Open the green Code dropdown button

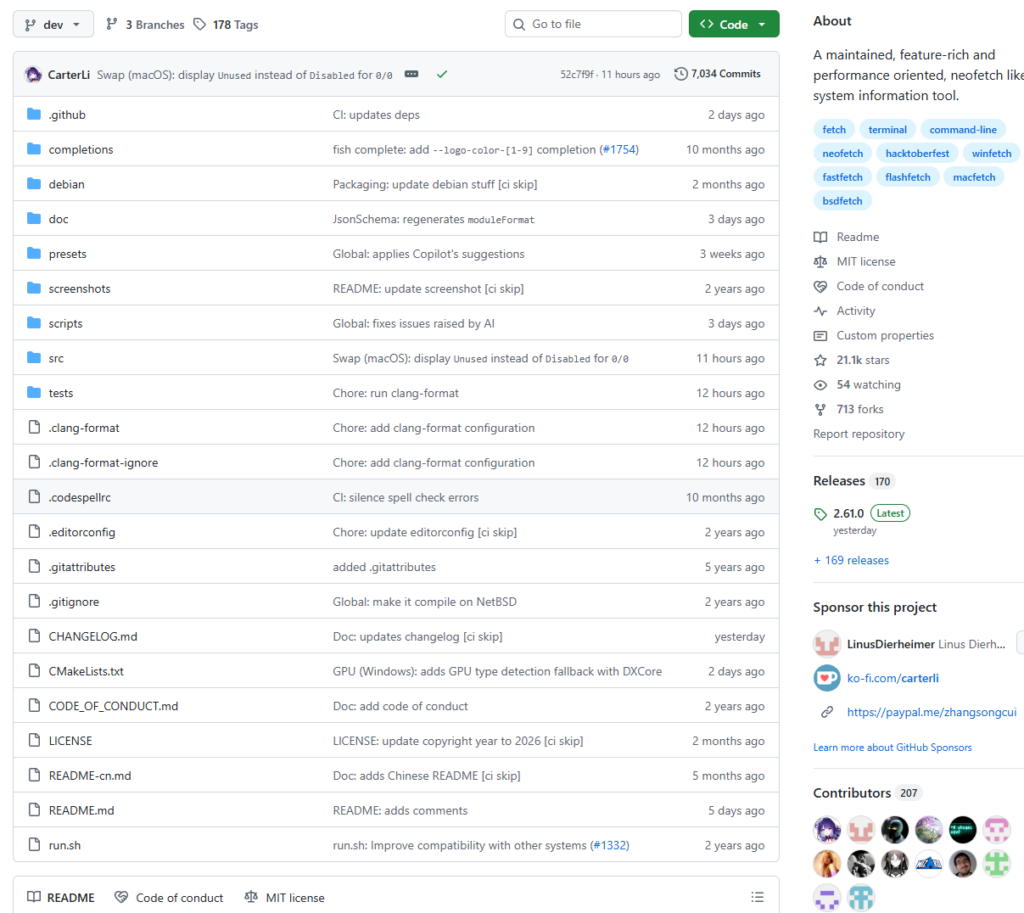click(733, 24)
